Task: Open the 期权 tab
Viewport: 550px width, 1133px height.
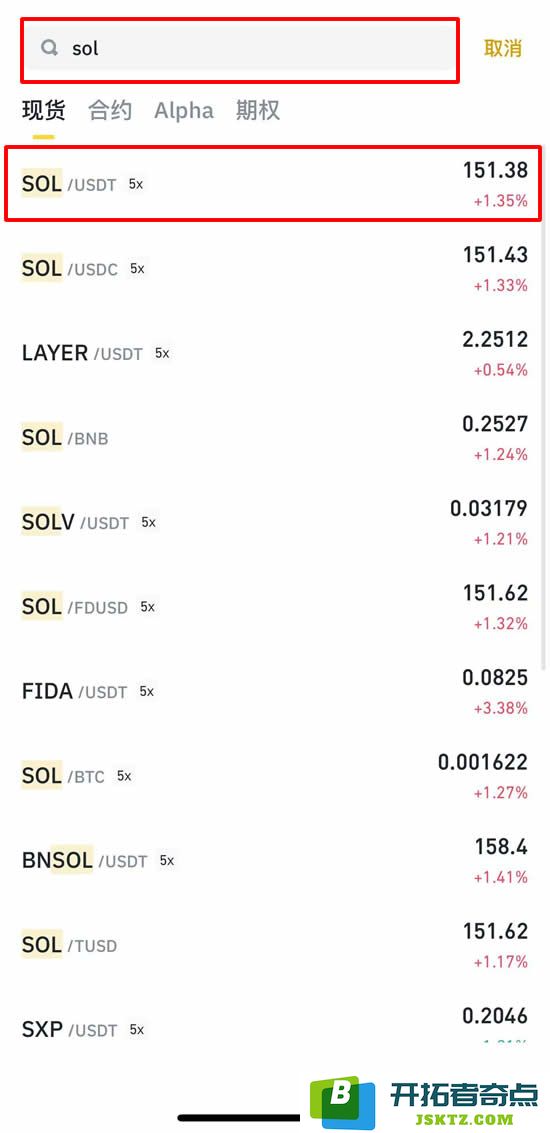Action: coord(257,111)
